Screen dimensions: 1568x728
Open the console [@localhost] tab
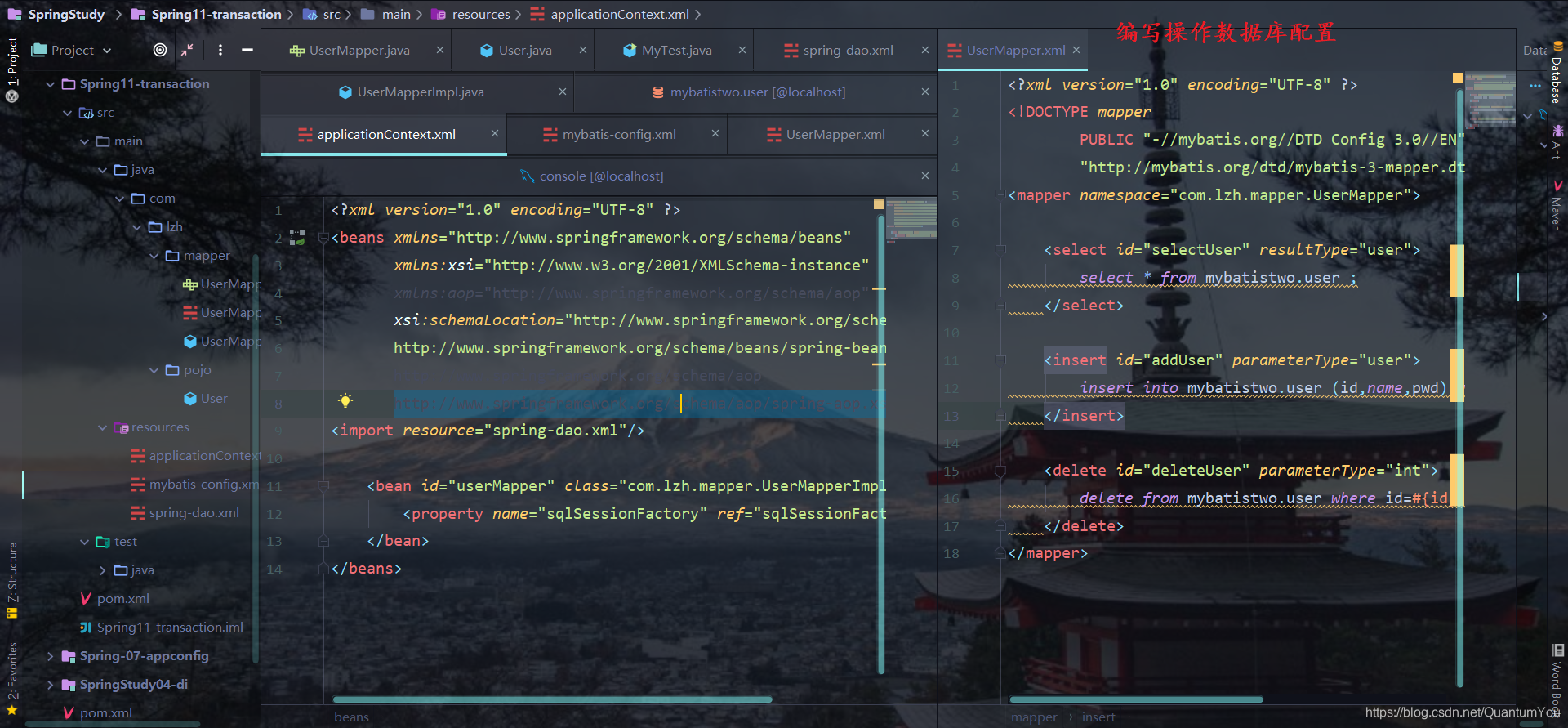592,176
